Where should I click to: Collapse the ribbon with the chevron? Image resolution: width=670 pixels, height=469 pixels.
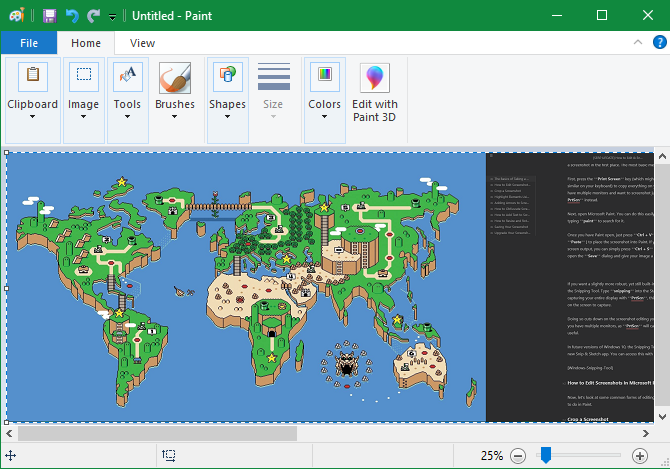638,42
